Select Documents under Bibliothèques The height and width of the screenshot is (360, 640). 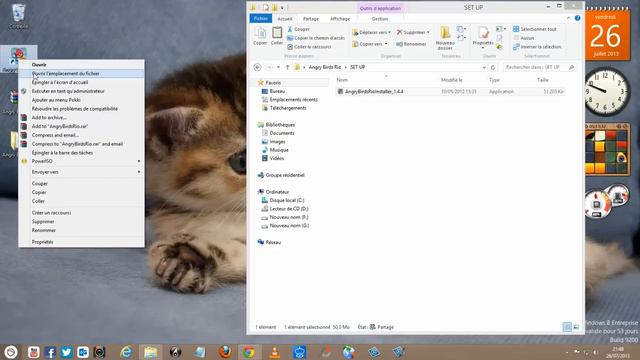[282, 133]
